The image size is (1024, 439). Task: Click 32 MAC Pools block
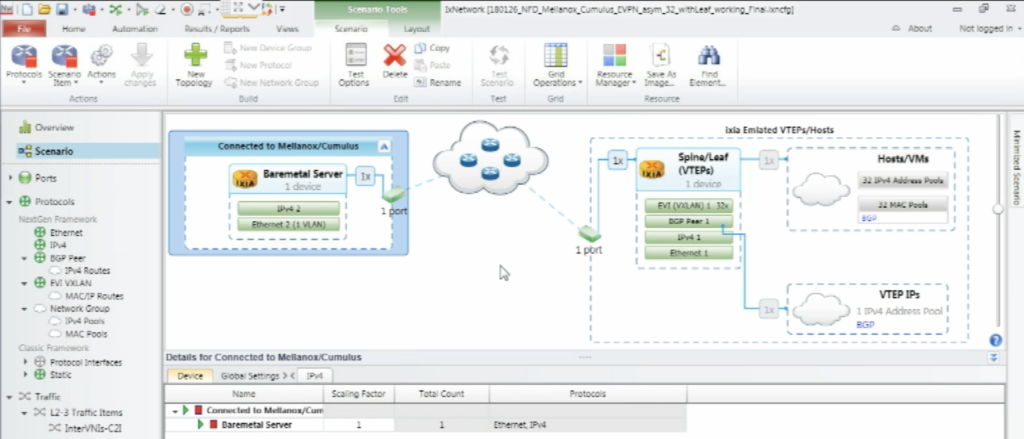903,204
